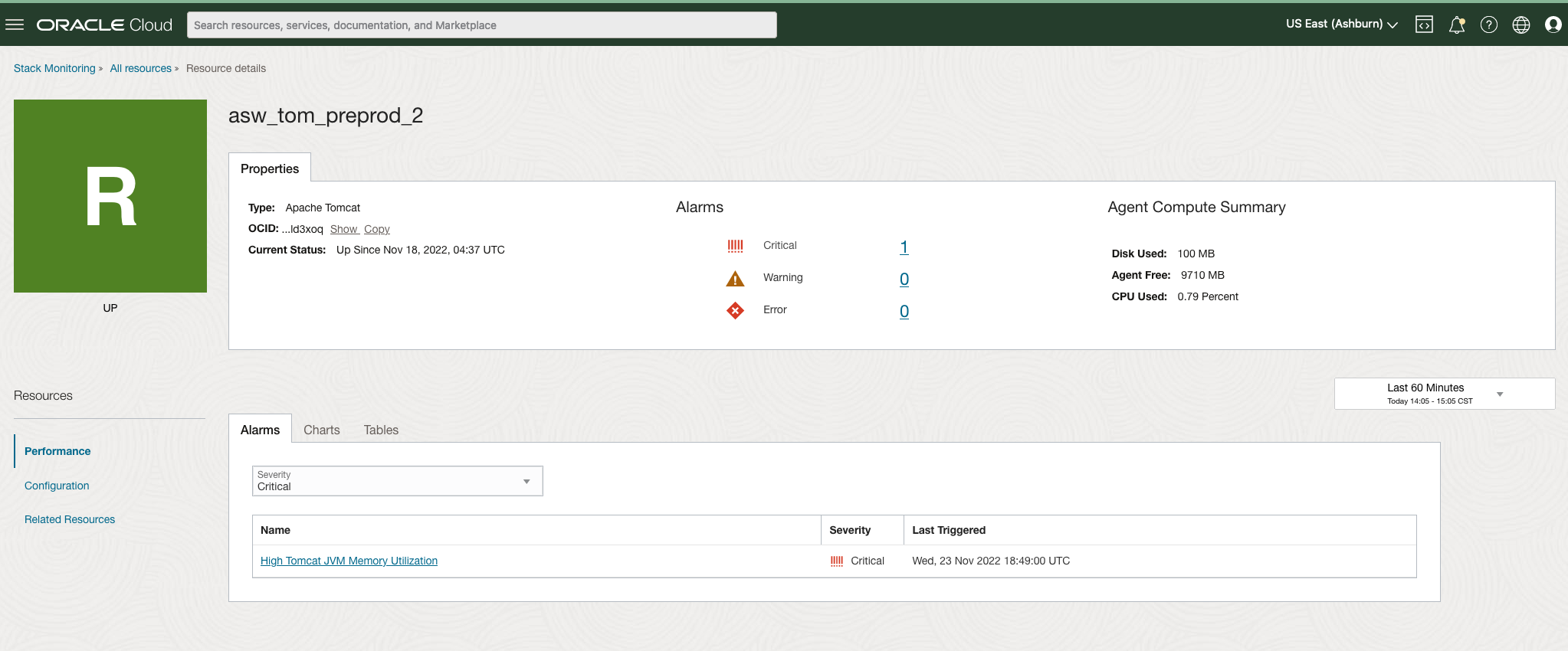Select the Alarms tab
Viewport: 1568px width, 651px height.
coord(260,430)
